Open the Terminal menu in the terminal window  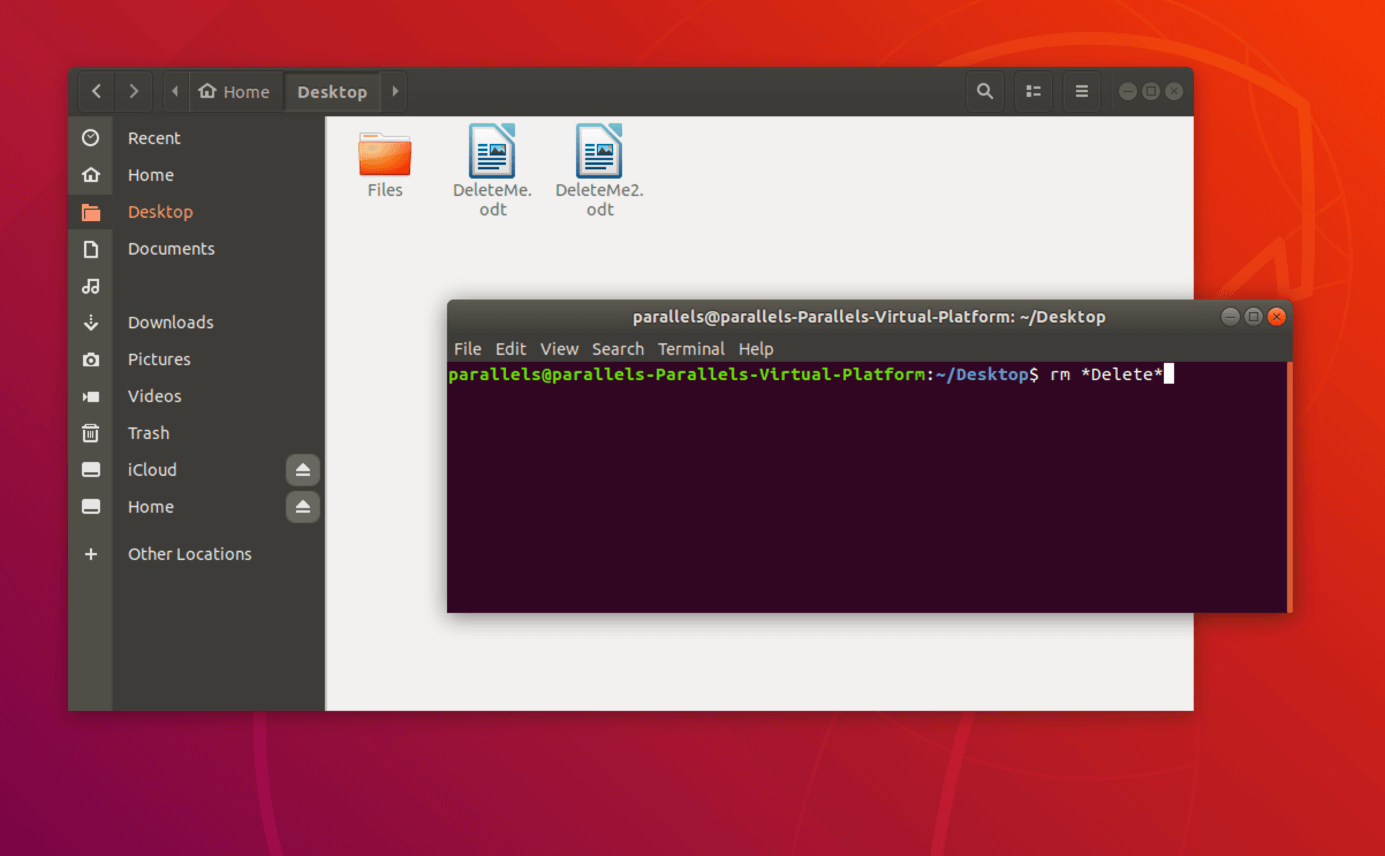(691, 349)
